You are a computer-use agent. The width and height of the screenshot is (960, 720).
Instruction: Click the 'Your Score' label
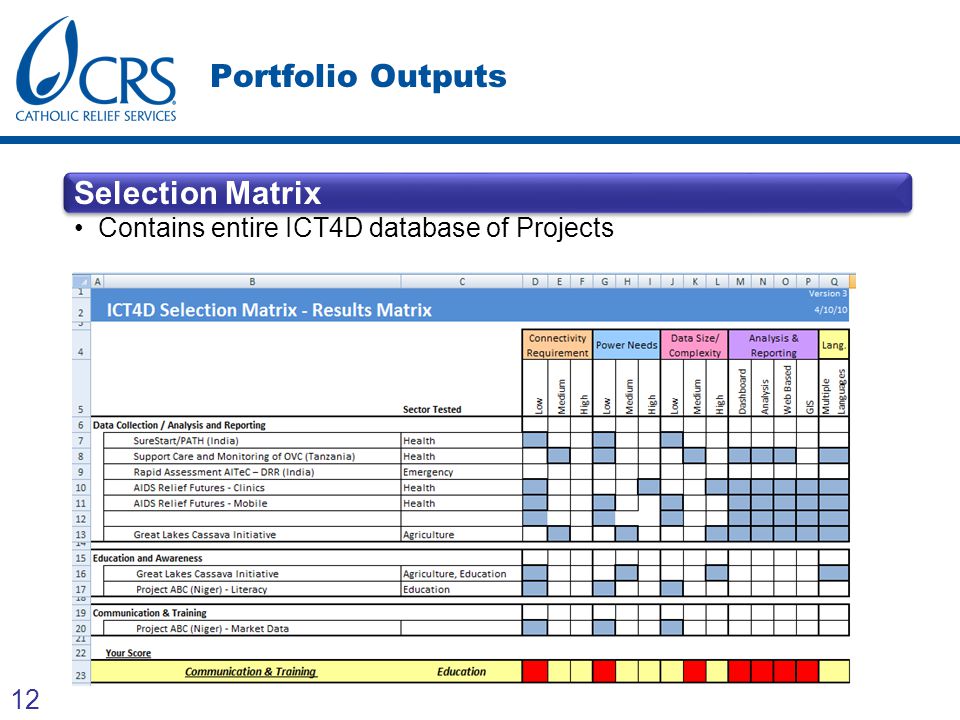click(128, 653)
